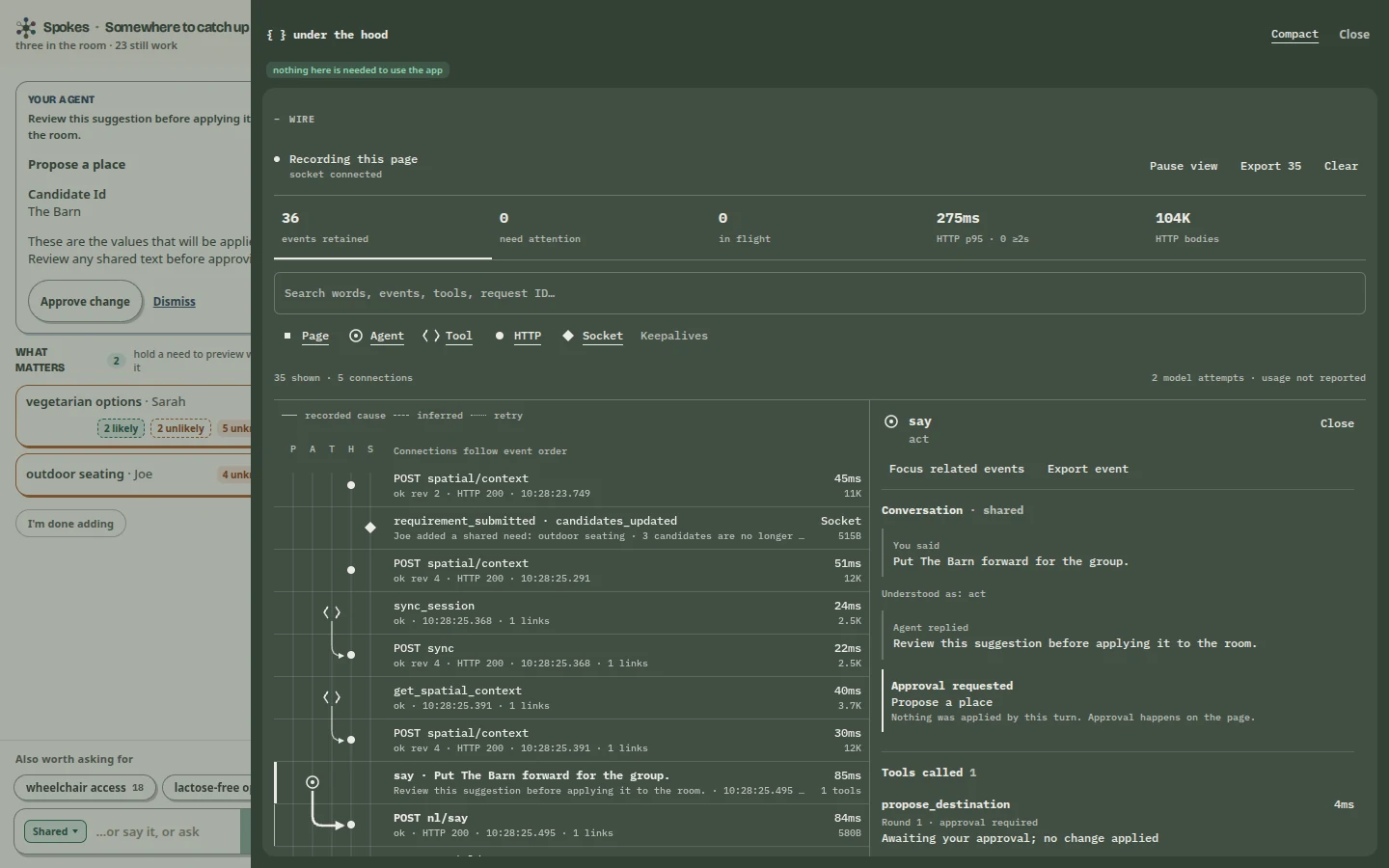Select the events retained stat tab

tap(383, 228)
